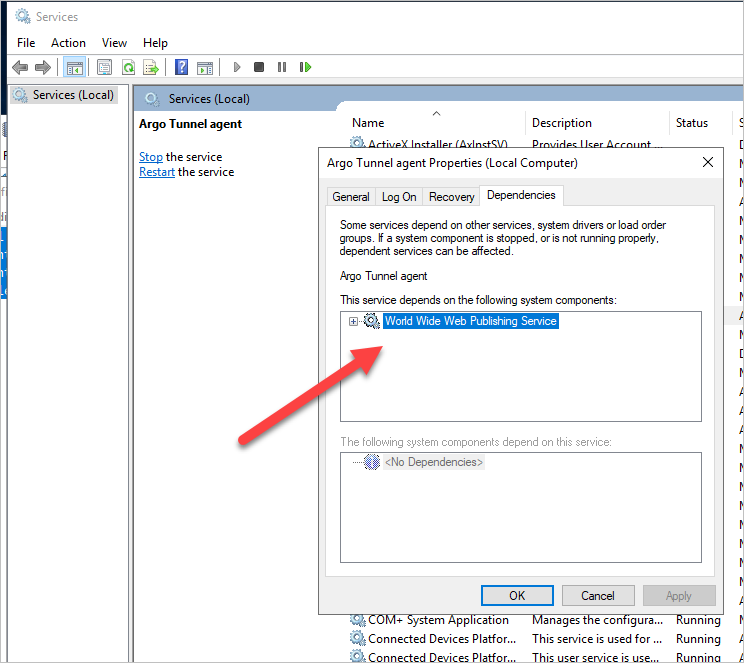The height and width of the screenshot is (663, 744).
Task: Click the Services gear icon in title bar
Action: [22, 16]
